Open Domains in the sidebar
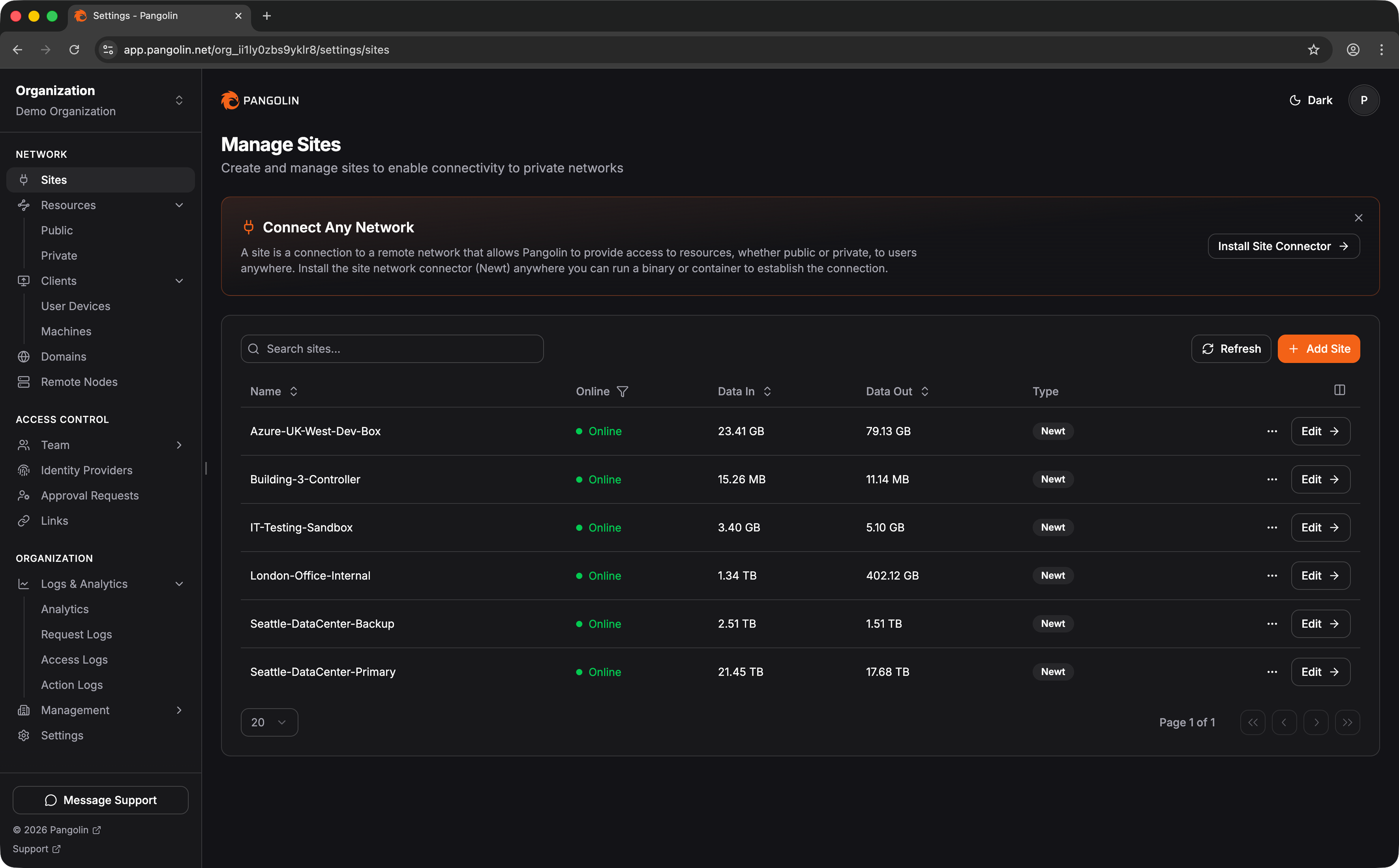 coord(63,356)
